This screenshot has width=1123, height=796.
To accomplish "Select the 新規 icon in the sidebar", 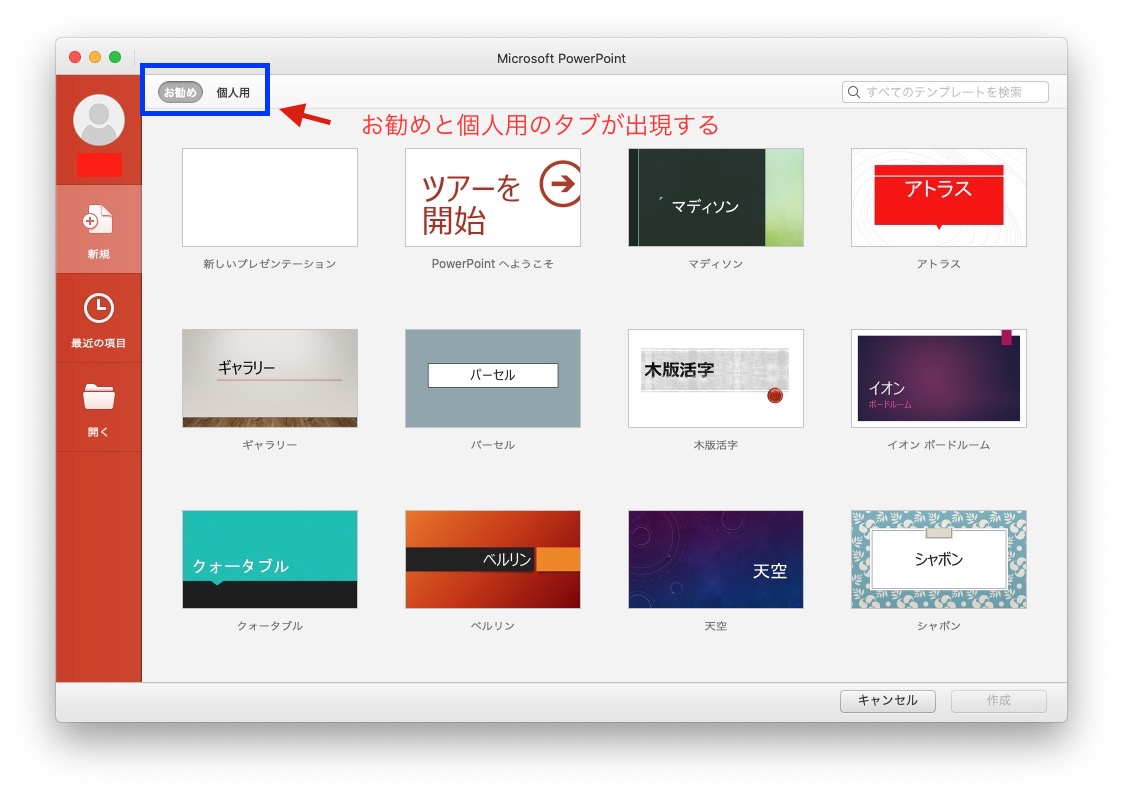I will click(98, 228).
